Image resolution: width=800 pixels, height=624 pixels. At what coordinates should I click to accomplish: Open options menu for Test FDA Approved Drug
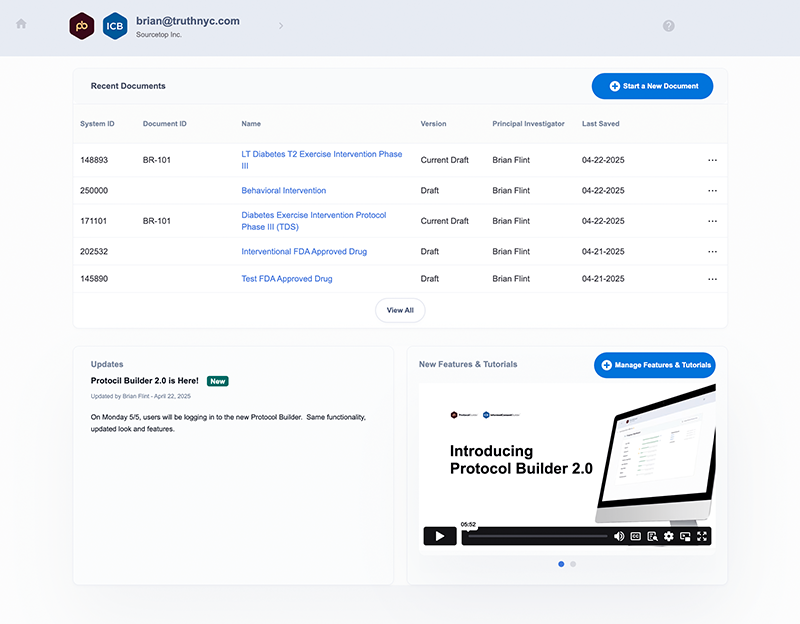[x=712, y=279]
